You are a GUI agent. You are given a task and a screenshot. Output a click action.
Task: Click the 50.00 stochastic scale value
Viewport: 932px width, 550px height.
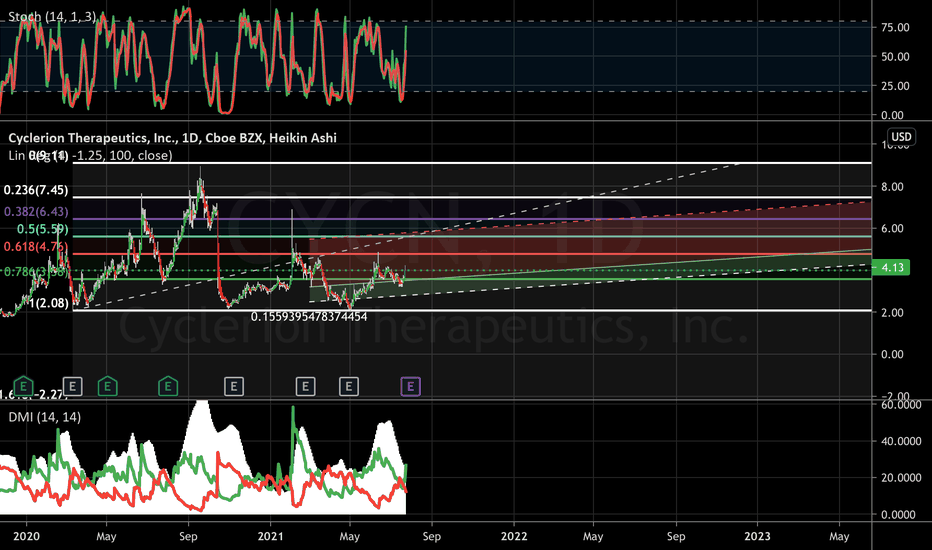(x=895, y=56)
